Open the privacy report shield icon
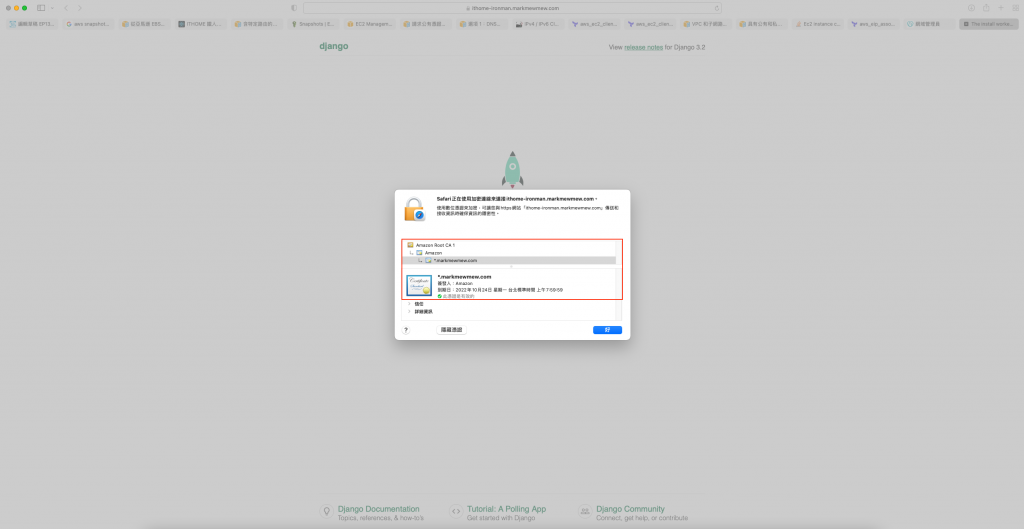Screen dimensions: 1024x529 click(294, 8)
